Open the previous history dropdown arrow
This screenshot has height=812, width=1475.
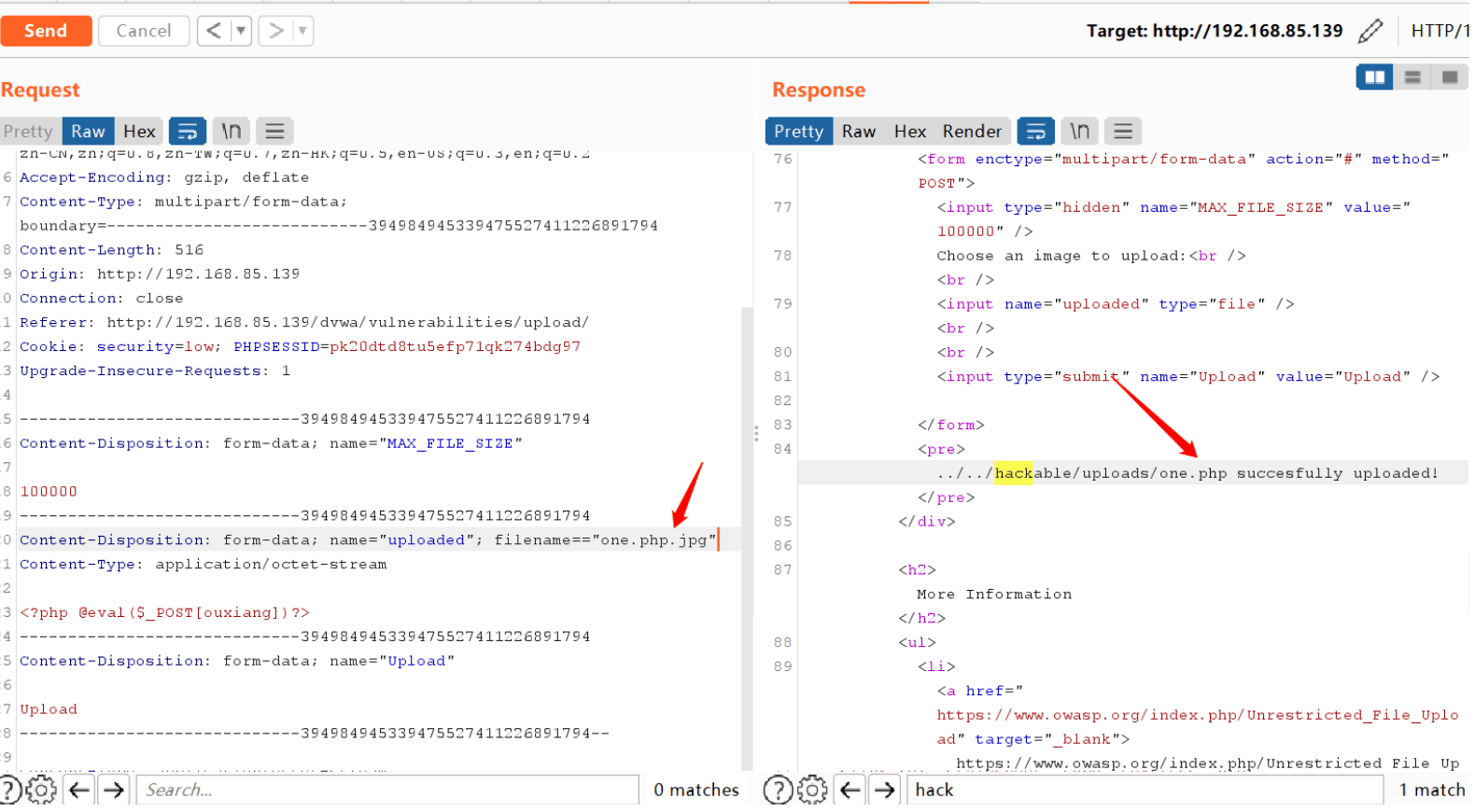[x=241, y=31]
